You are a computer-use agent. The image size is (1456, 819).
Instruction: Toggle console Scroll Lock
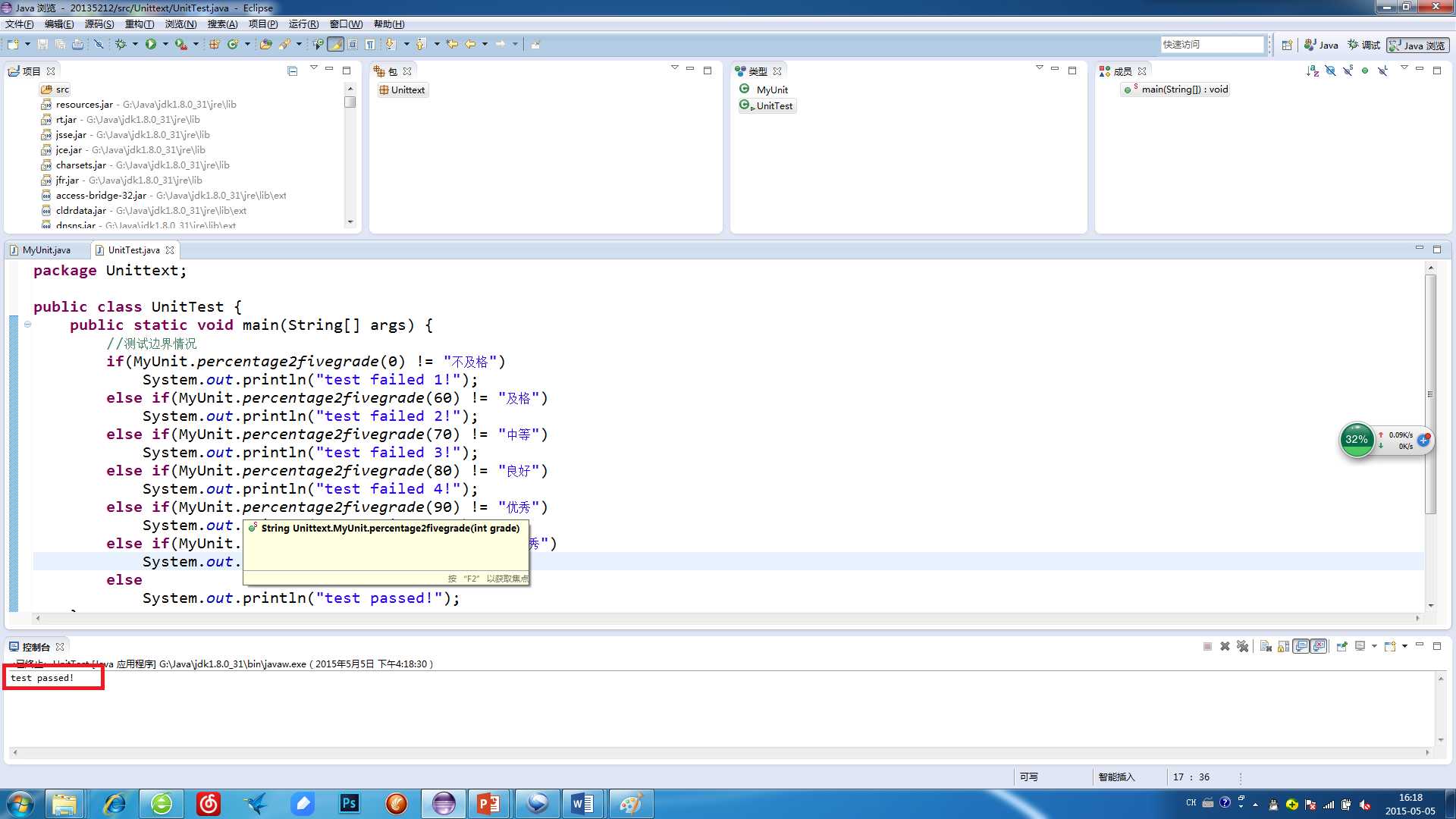pyautogui.click(x=1283, y=646)
